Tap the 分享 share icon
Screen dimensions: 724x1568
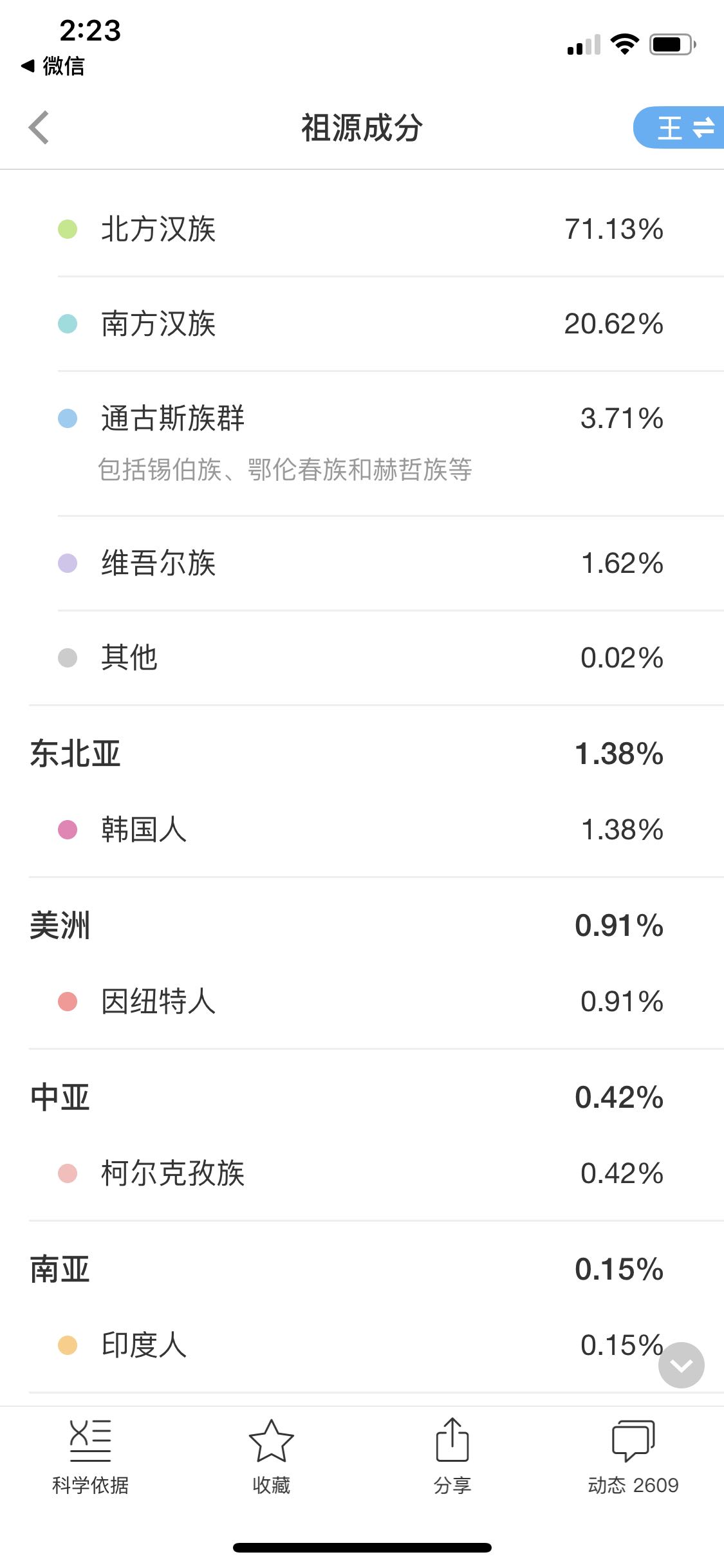[x=452, y=1441]
